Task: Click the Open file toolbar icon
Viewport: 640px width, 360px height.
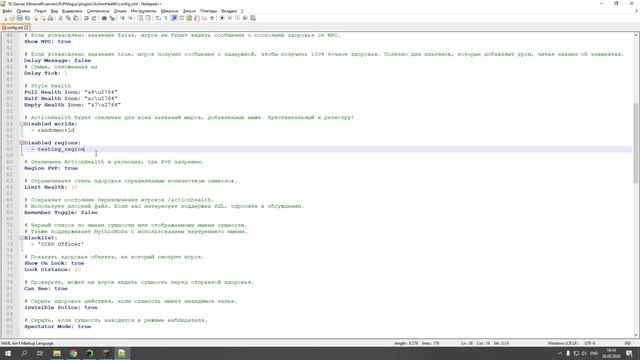Action: tap(12, 18)
